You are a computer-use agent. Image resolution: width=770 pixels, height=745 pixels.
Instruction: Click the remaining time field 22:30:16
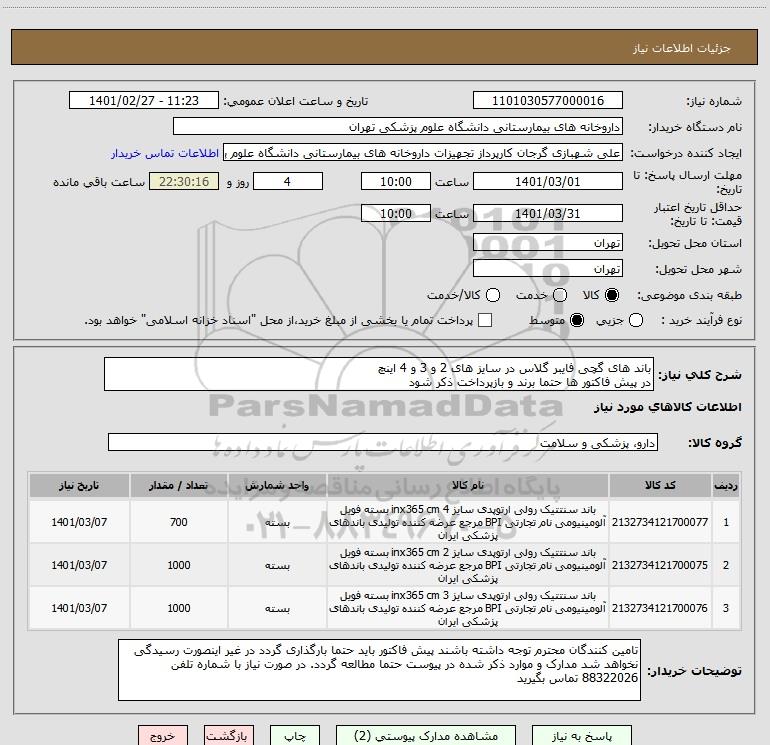[x=184, y=181]
